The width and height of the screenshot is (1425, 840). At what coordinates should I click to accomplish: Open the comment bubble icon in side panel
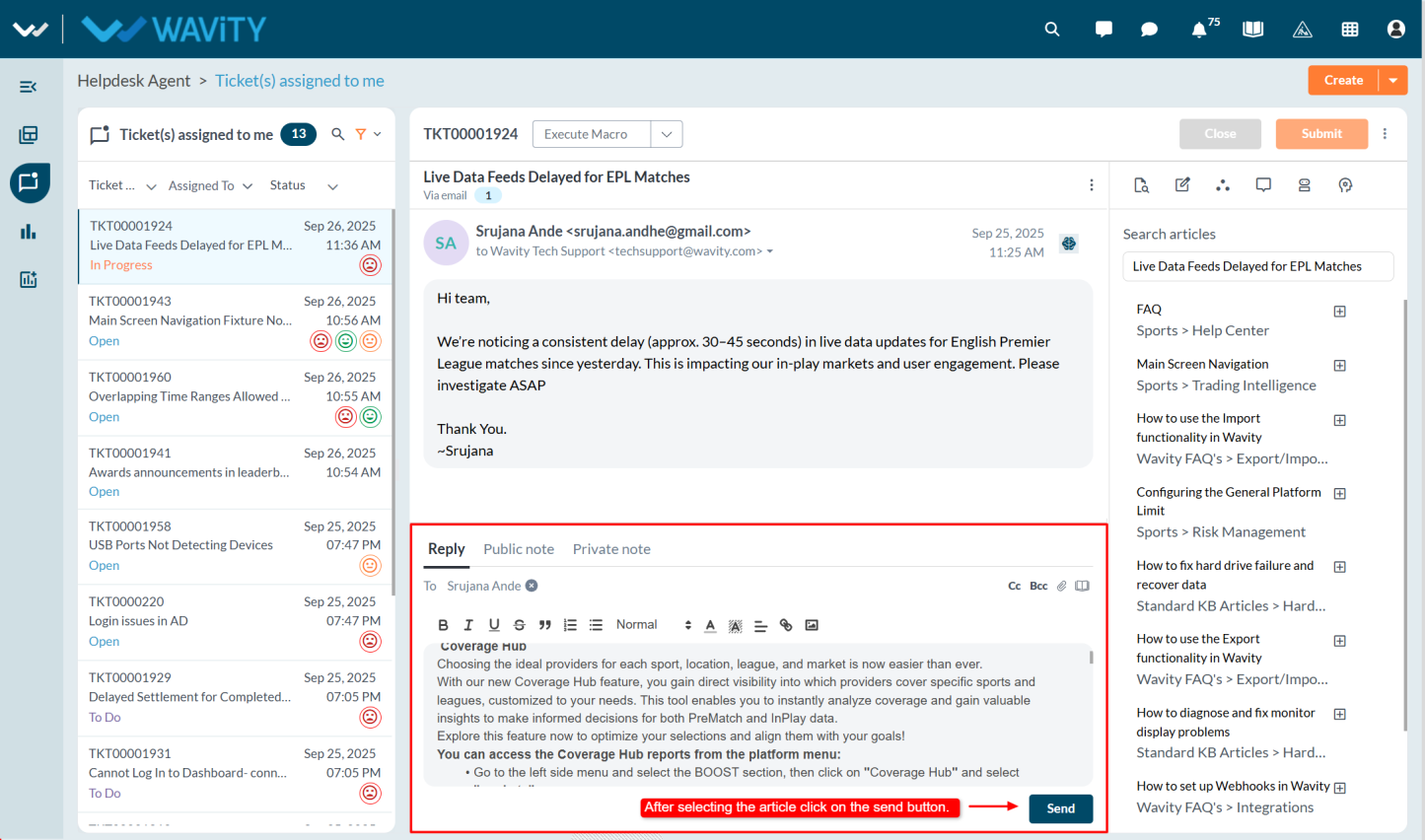click(x=1263, y=185)
